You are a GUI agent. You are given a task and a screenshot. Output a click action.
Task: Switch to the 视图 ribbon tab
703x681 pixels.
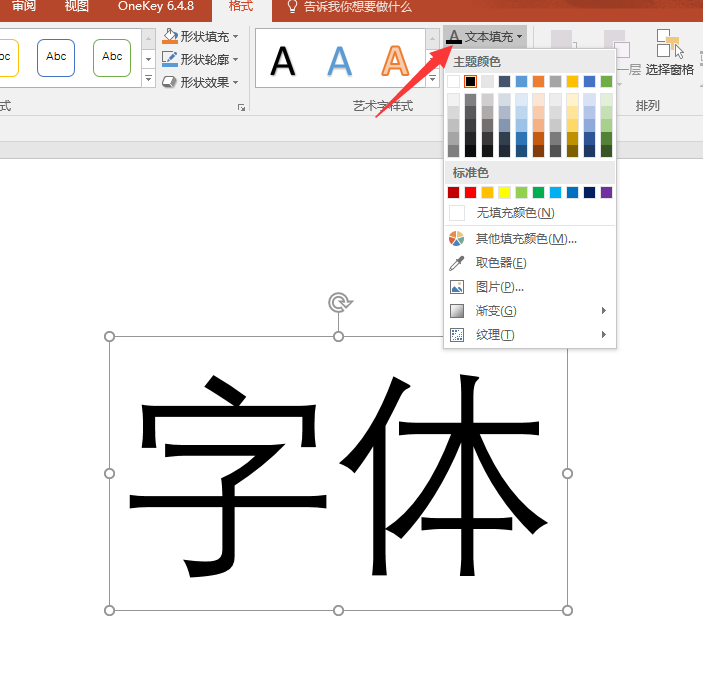[x=77, y=6]
